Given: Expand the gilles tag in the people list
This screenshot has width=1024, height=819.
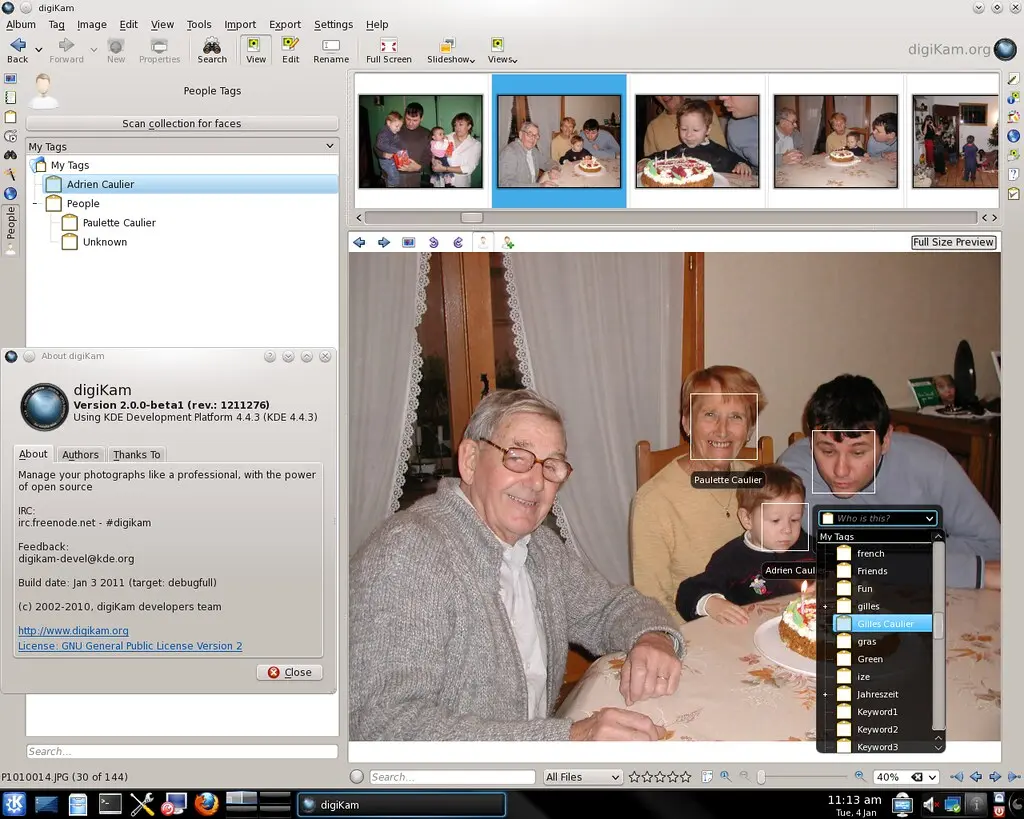Looking at the screenshot, I should [x=826, y=605].
